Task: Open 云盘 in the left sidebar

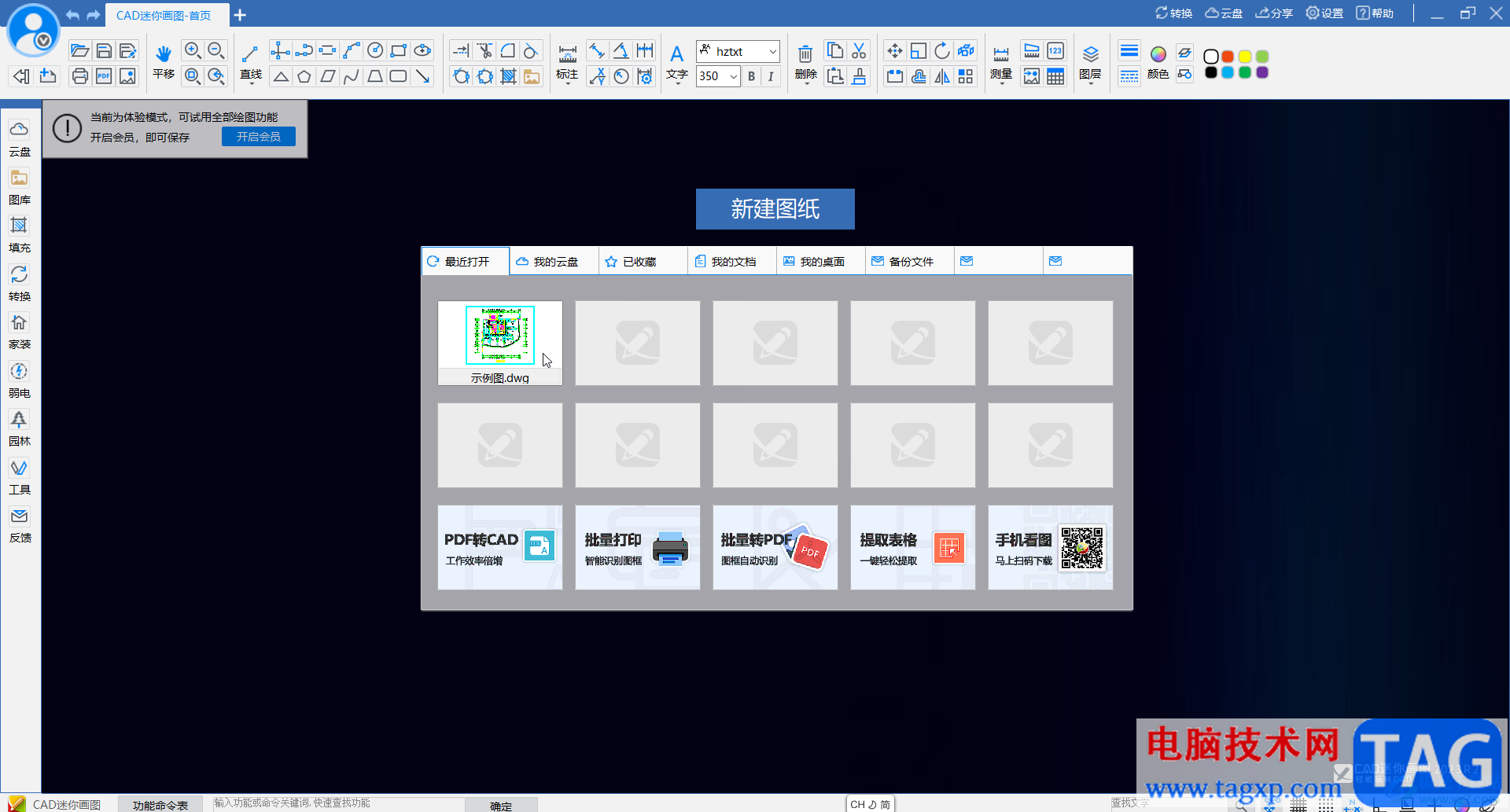Action: point(20,138)
